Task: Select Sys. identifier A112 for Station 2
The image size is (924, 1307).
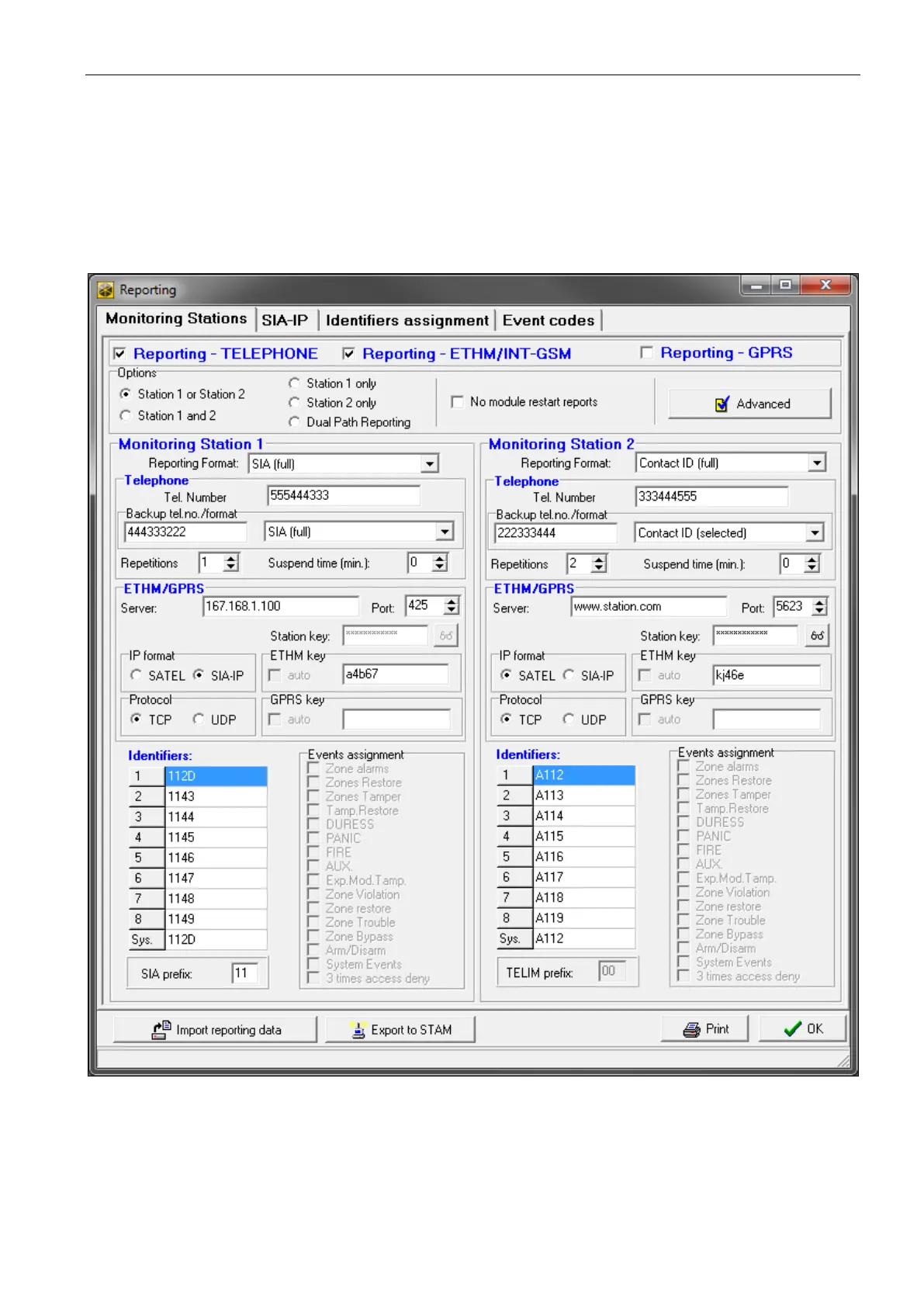Action: click(584, 938)
